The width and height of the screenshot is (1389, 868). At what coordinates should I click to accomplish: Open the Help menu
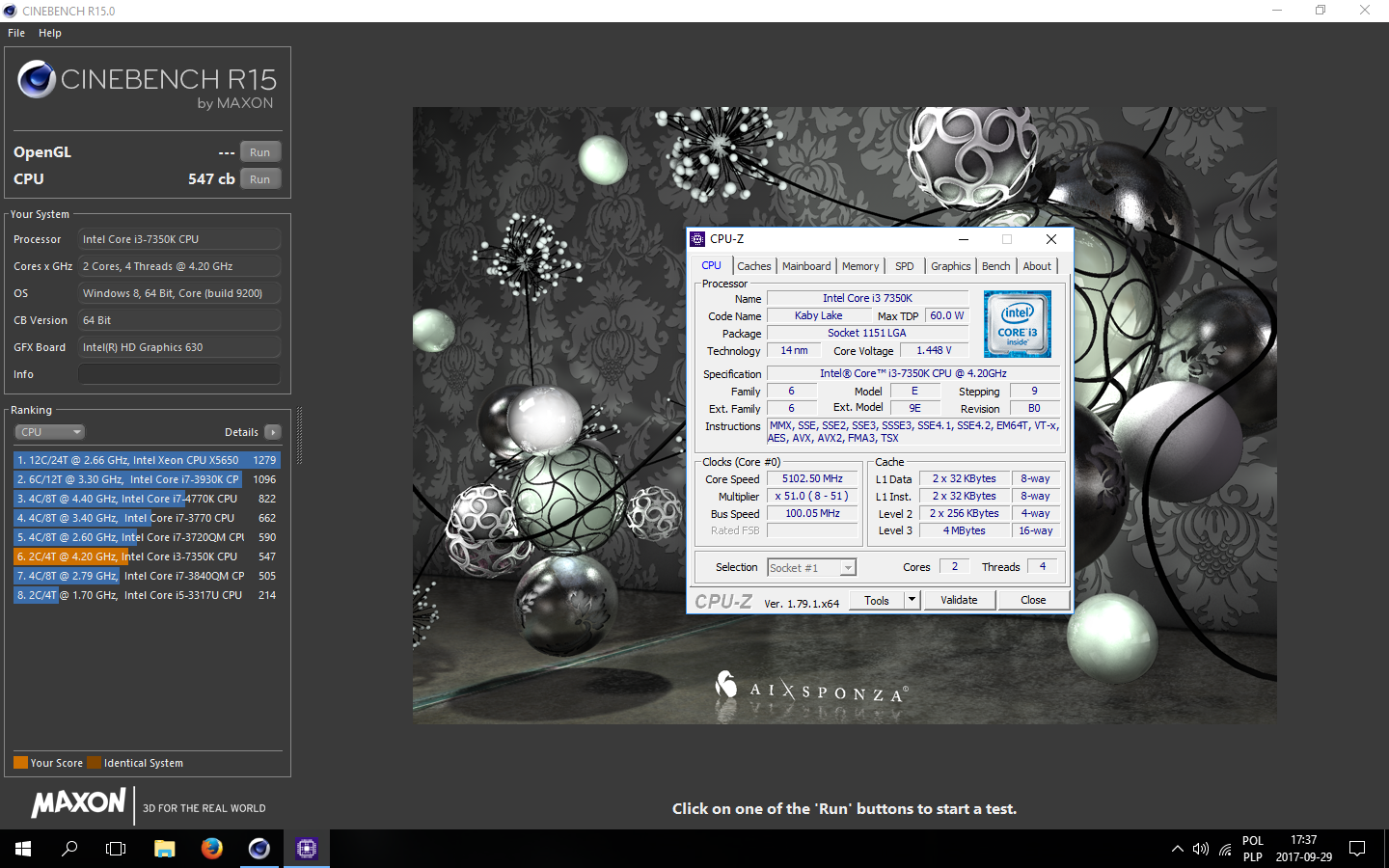(x=50, y=33)
